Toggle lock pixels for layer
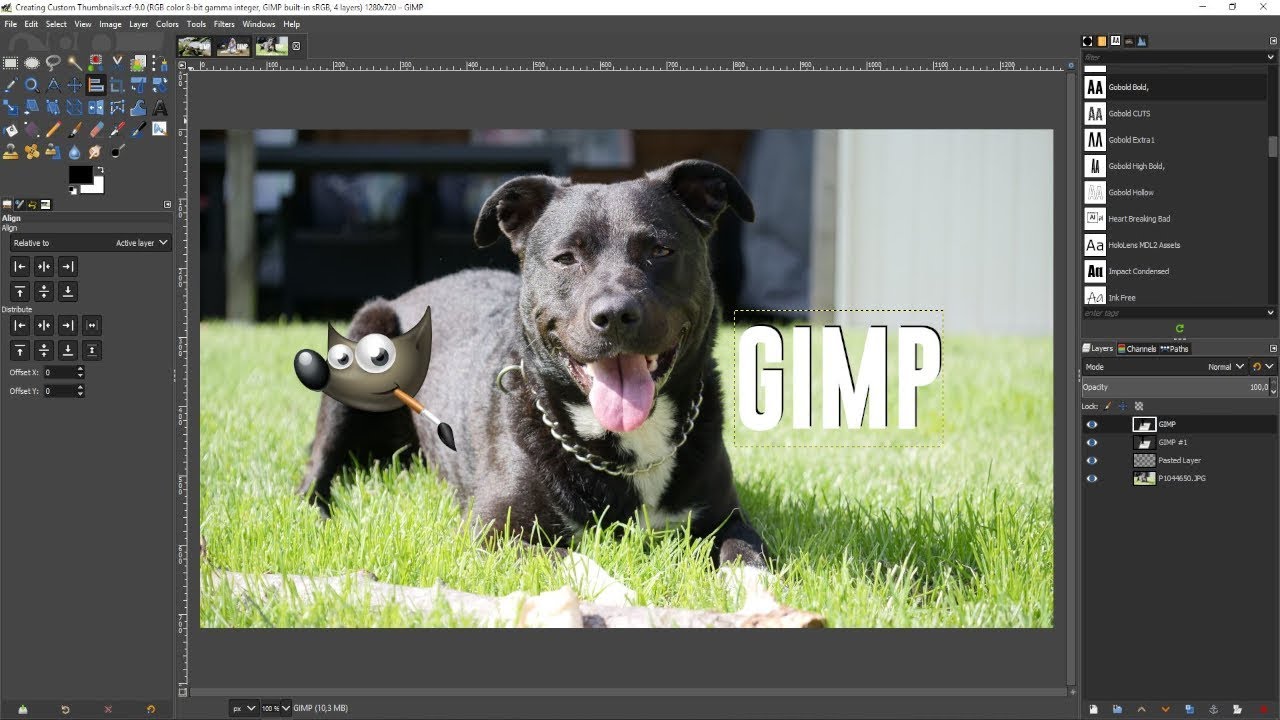Viewport: 1280px width, 720px height. click(x=1108, y=406)
